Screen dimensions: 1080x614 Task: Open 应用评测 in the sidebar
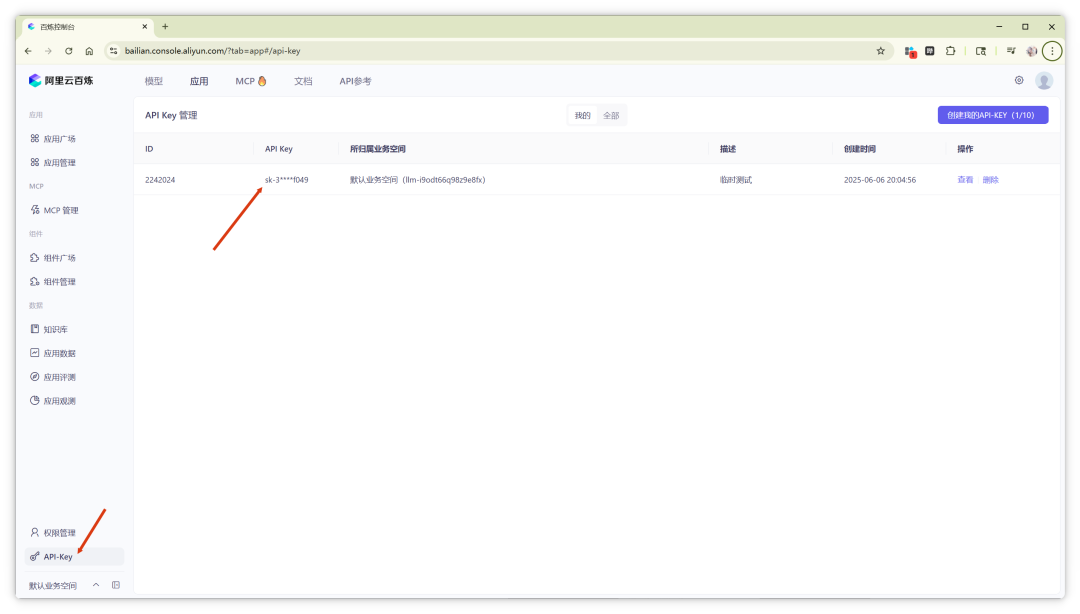click(53, 377)
